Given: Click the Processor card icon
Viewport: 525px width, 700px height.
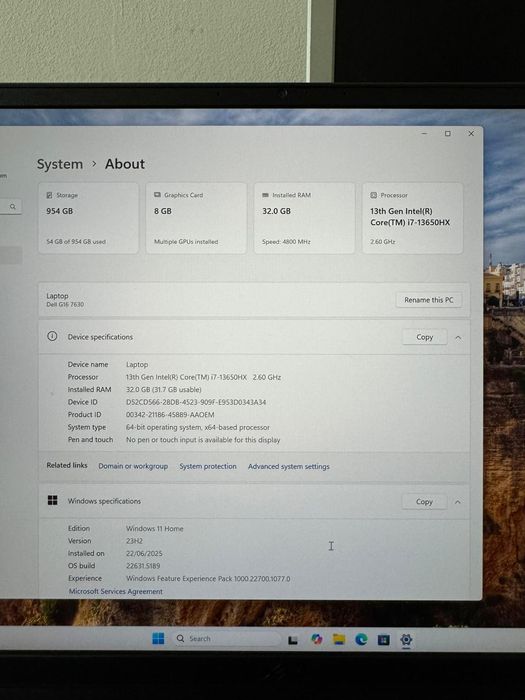Looking at the screenshot, I should 374,195.
